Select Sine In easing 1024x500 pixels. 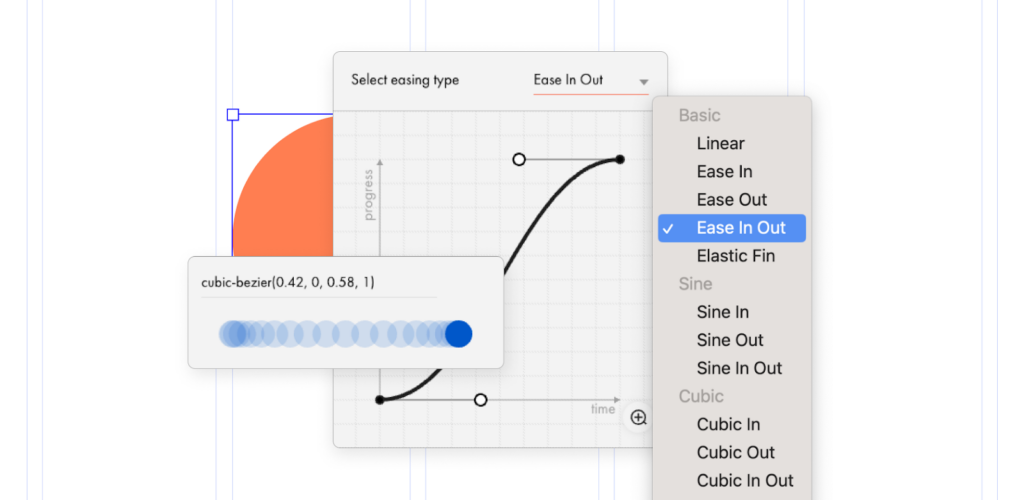722,312
